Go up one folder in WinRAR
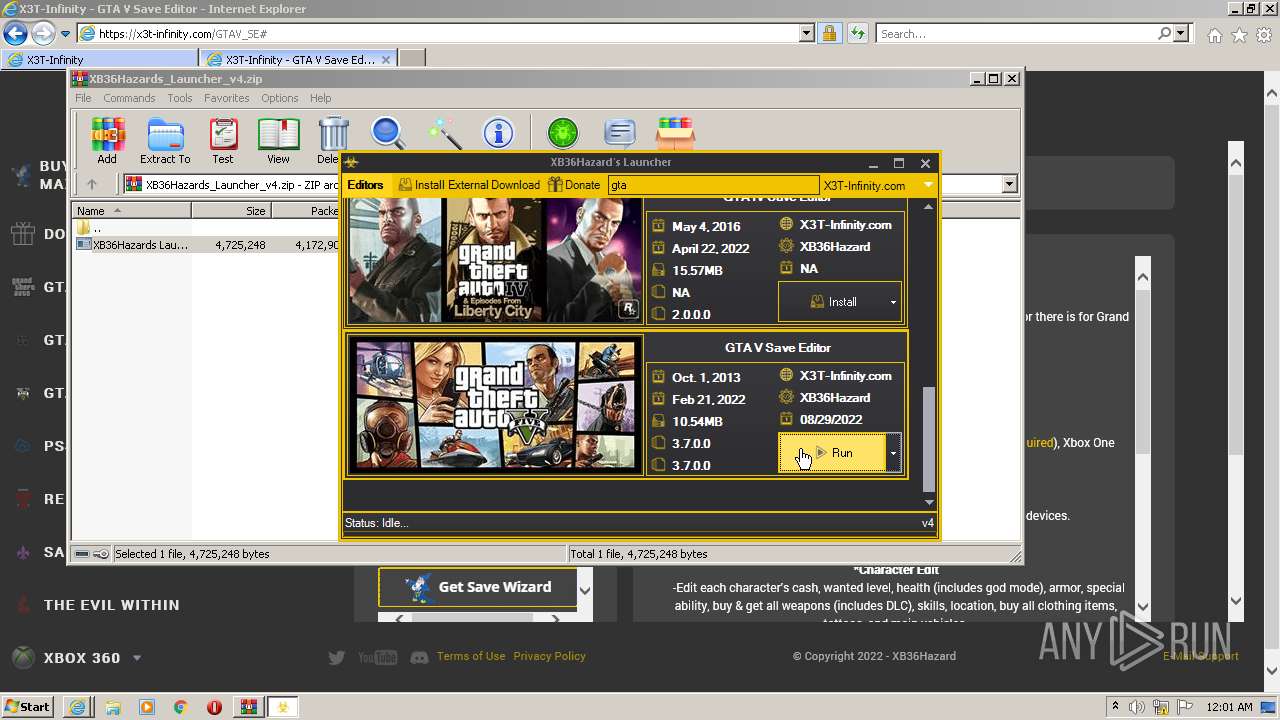Screen dimensions: 1280x720 (92, 184)
